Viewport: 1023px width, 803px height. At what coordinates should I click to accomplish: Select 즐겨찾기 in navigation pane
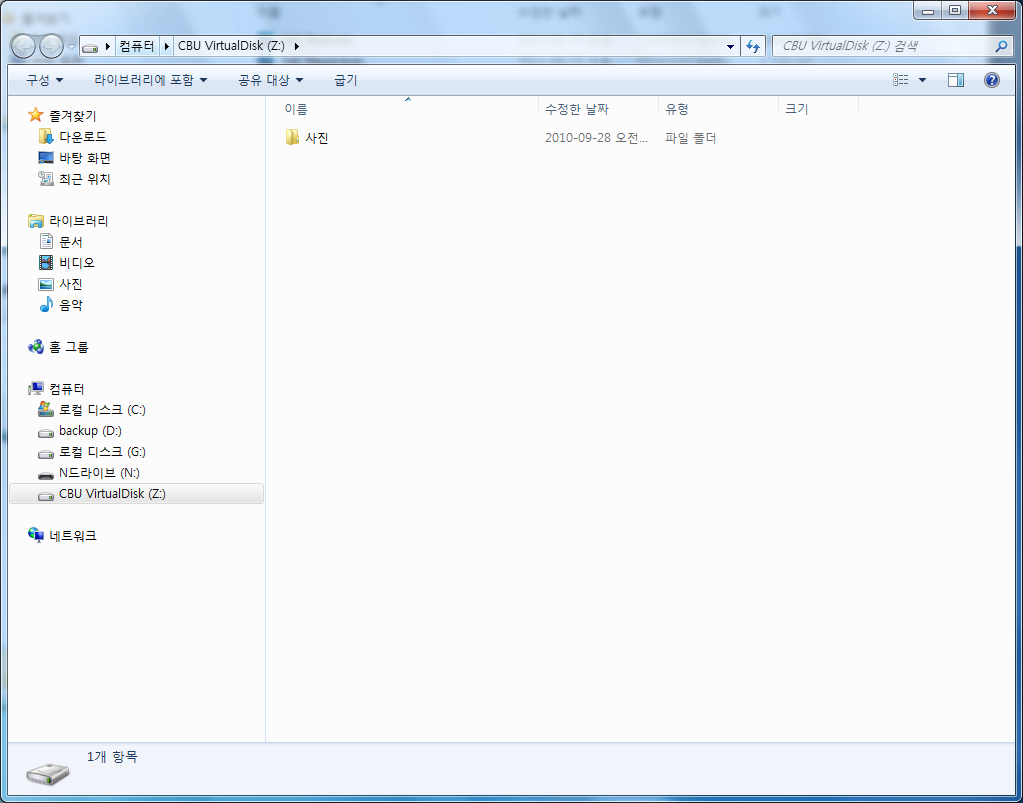pyautogui.click(x=73, y=116)
